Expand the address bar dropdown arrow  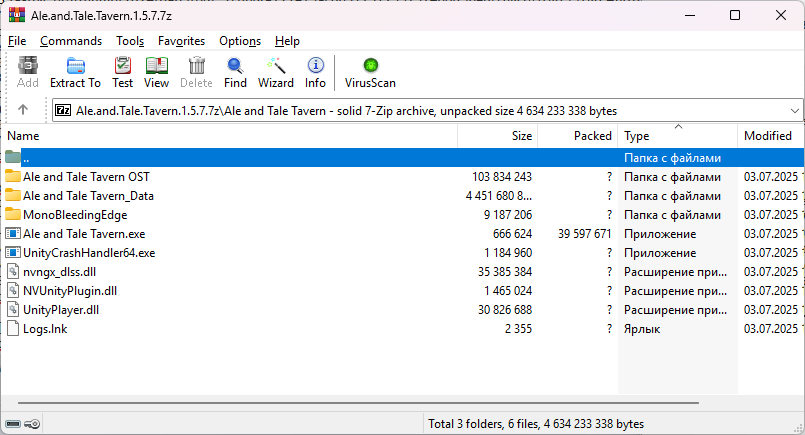794,110
